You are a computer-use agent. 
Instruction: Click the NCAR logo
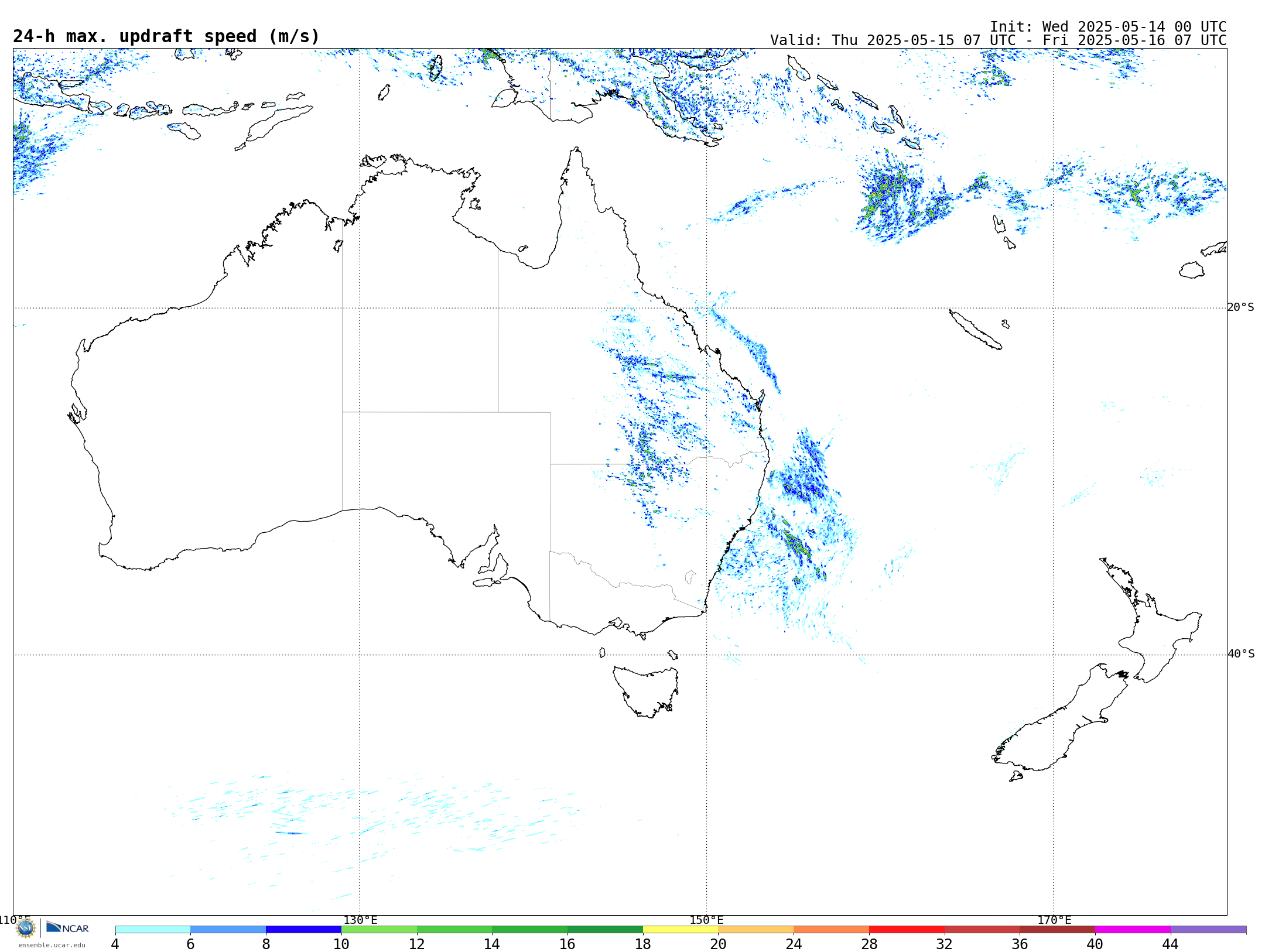pos(67,927)
